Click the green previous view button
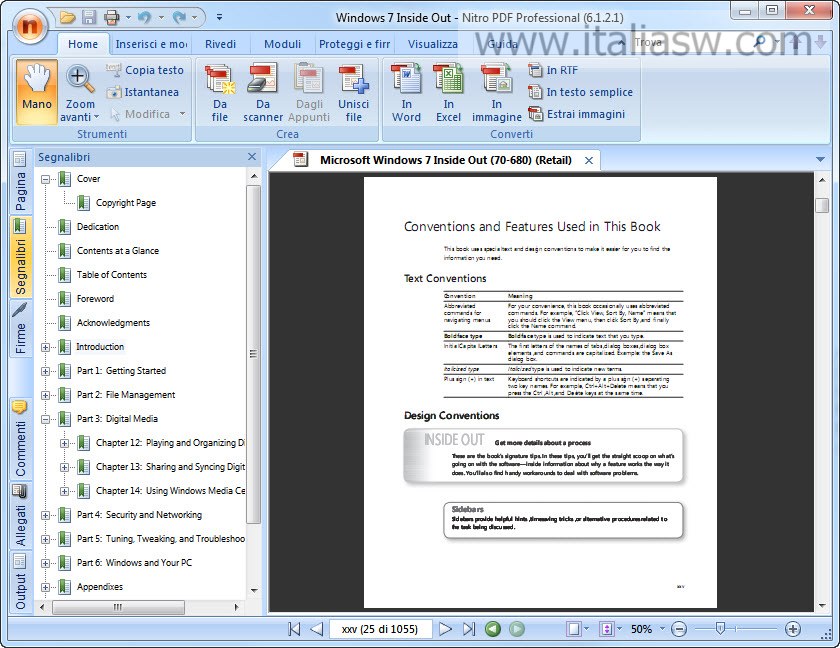 tap(493, 629)
